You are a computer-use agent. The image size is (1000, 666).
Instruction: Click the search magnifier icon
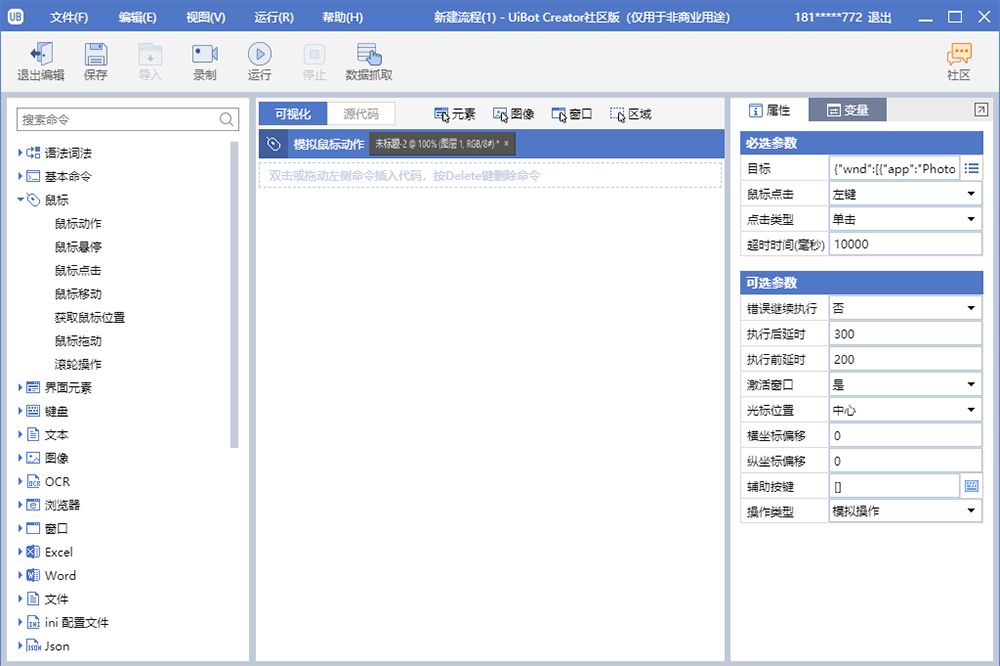point(226,119)
